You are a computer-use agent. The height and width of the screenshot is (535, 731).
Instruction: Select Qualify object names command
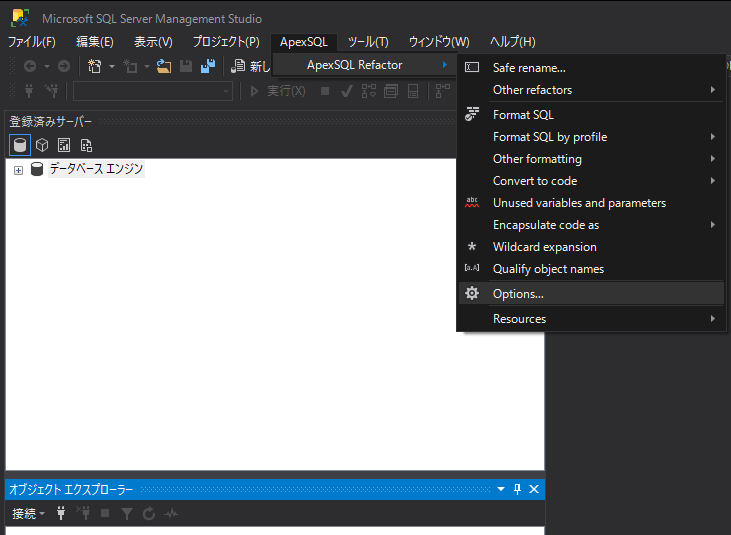(x=591, y=268)
